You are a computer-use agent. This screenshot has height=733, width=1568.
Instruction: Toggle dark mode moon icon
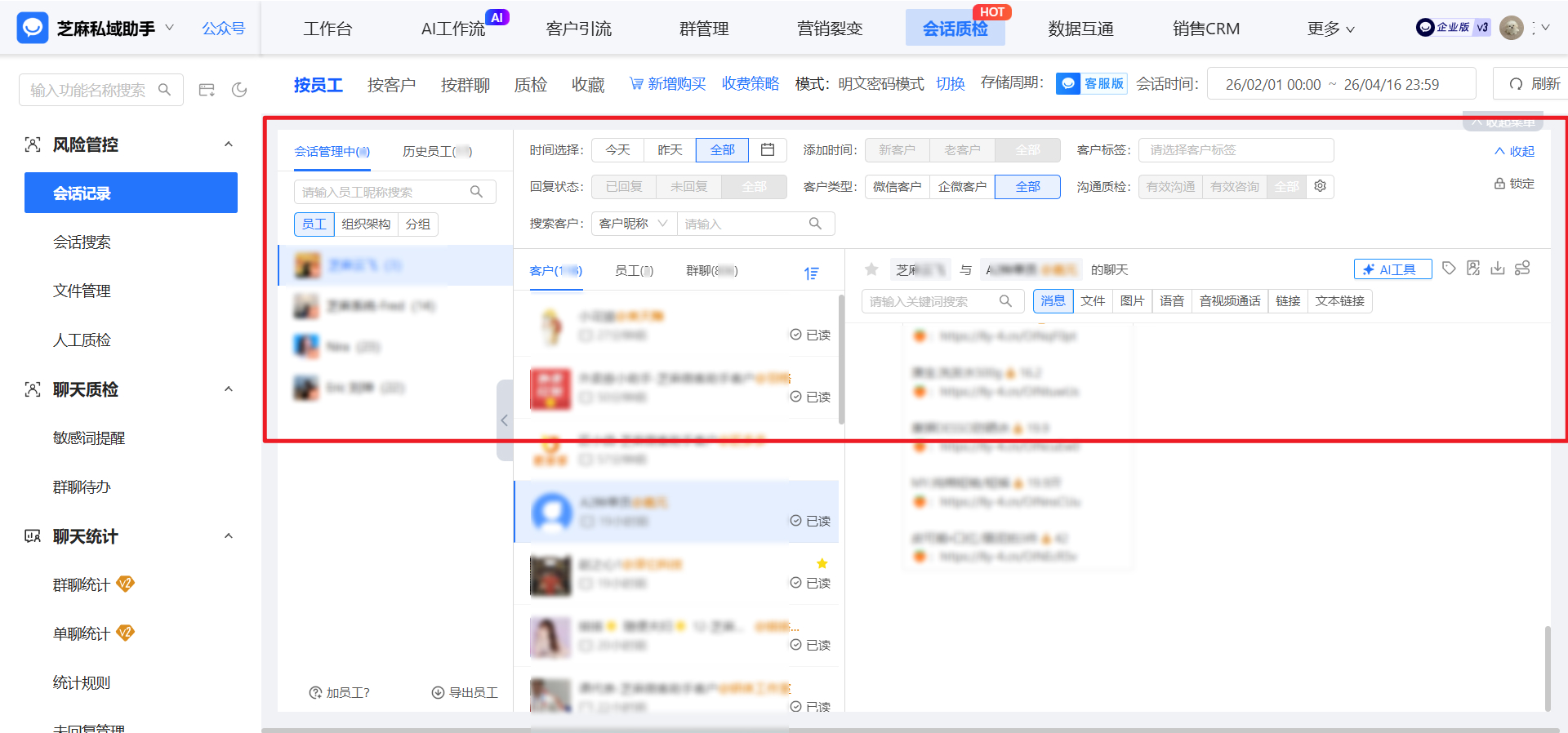click(x=239, y=90)
